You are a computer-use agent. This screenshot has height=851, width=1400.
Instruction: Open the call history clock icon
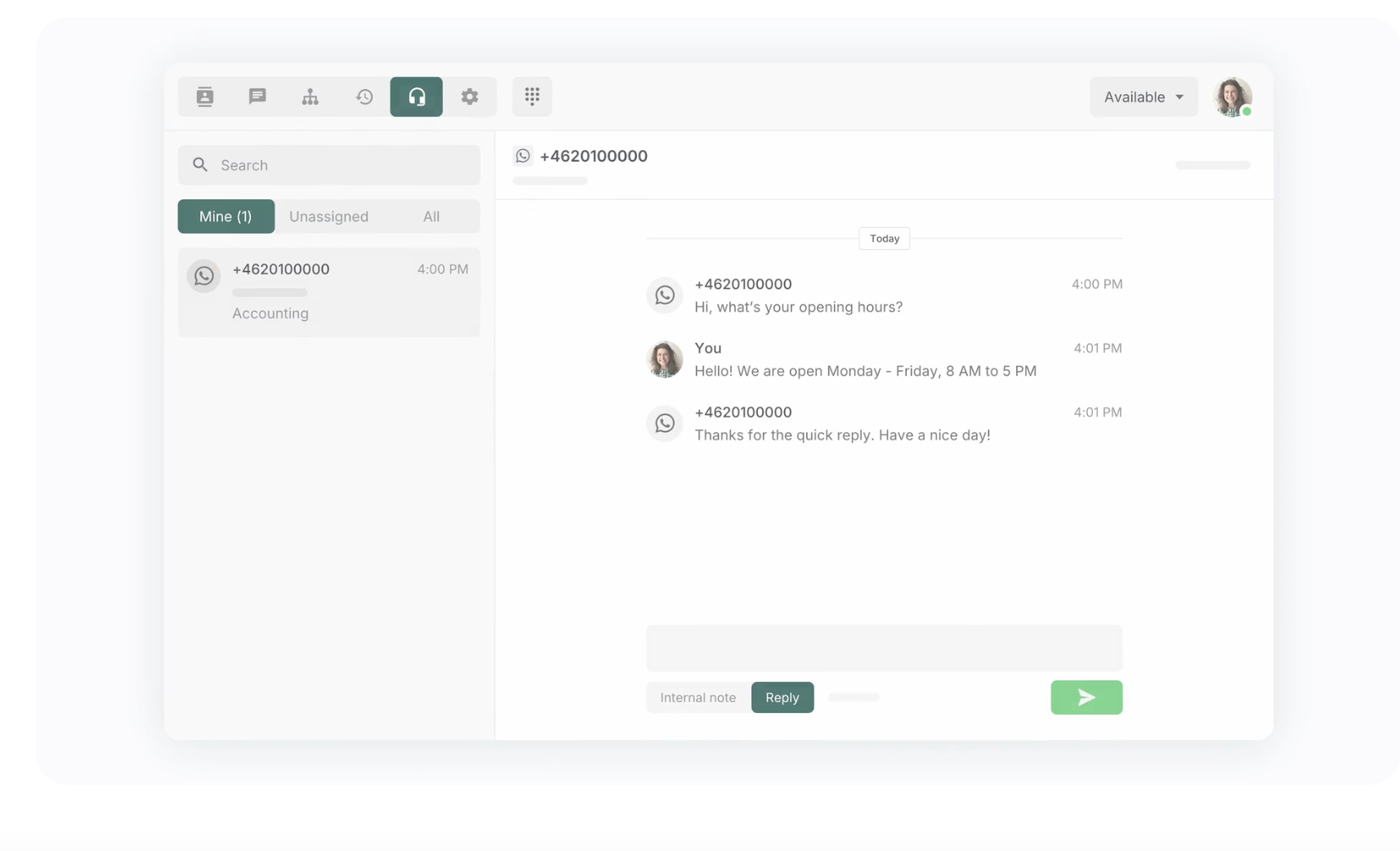pyautogui.click(x=364, y=96)
